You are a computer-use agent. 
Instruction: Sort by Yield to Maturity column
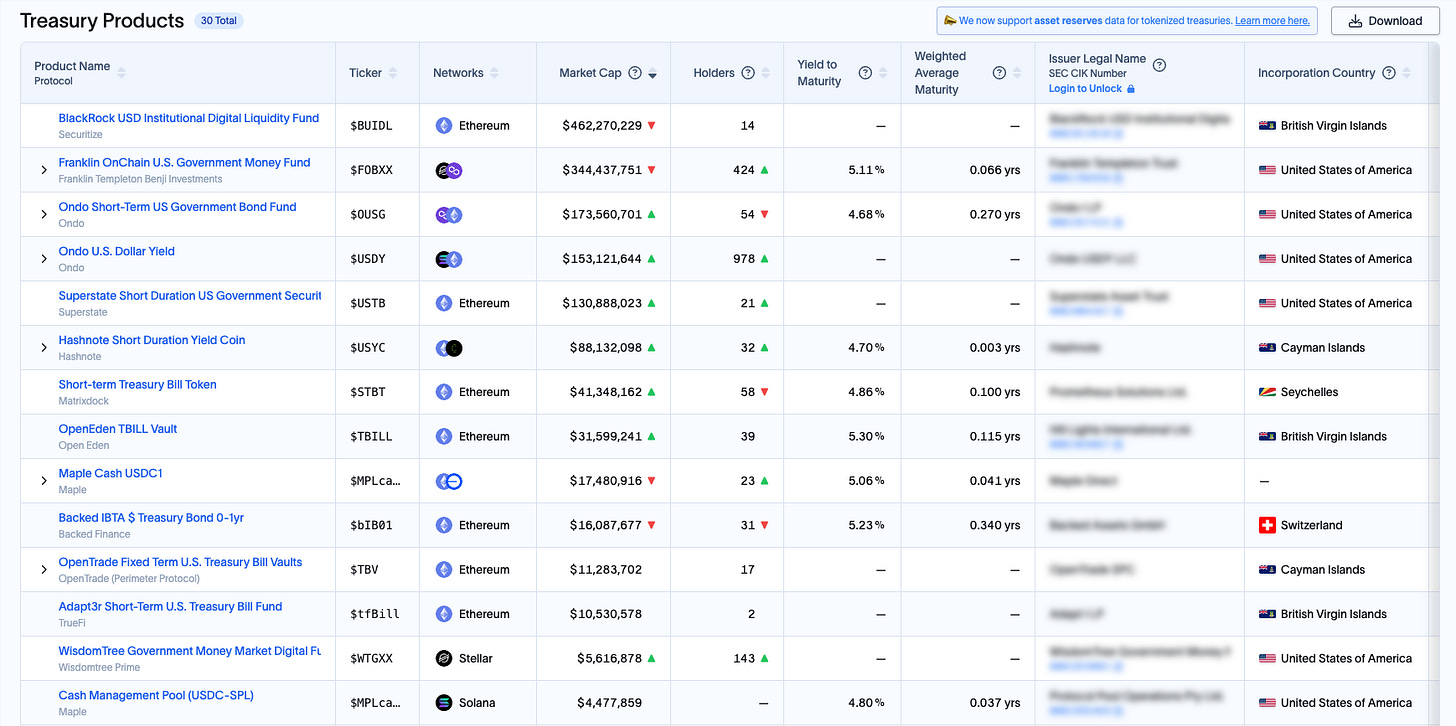click(x=884, y=73)
